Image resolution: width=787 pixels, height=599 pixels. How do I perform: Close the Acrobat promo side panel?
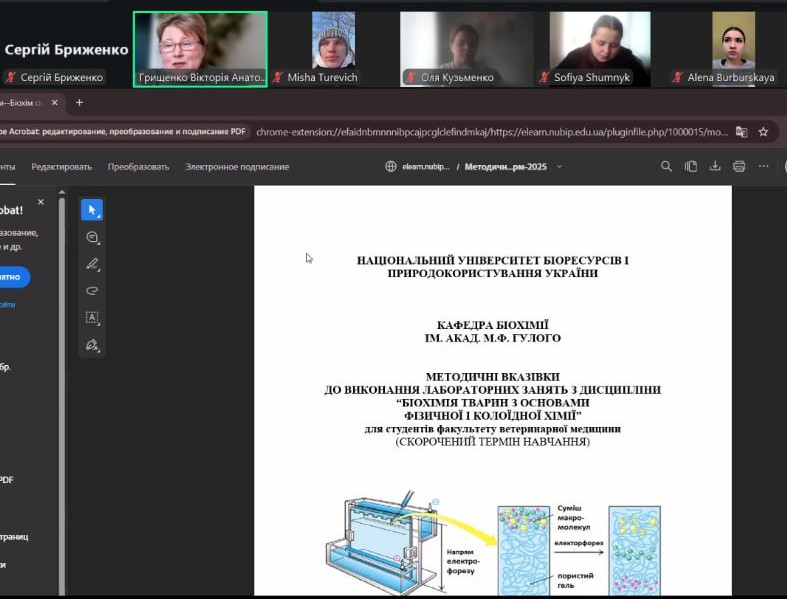tap(41, 202)
